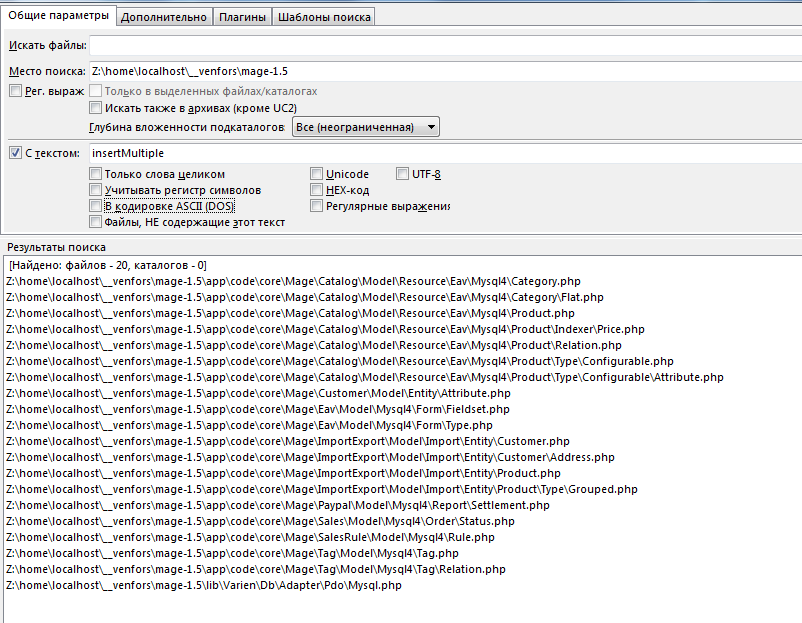The image size is (802, 623).
Task: Select the Sales Order\Status.php result
Action: tap(260, 521)
